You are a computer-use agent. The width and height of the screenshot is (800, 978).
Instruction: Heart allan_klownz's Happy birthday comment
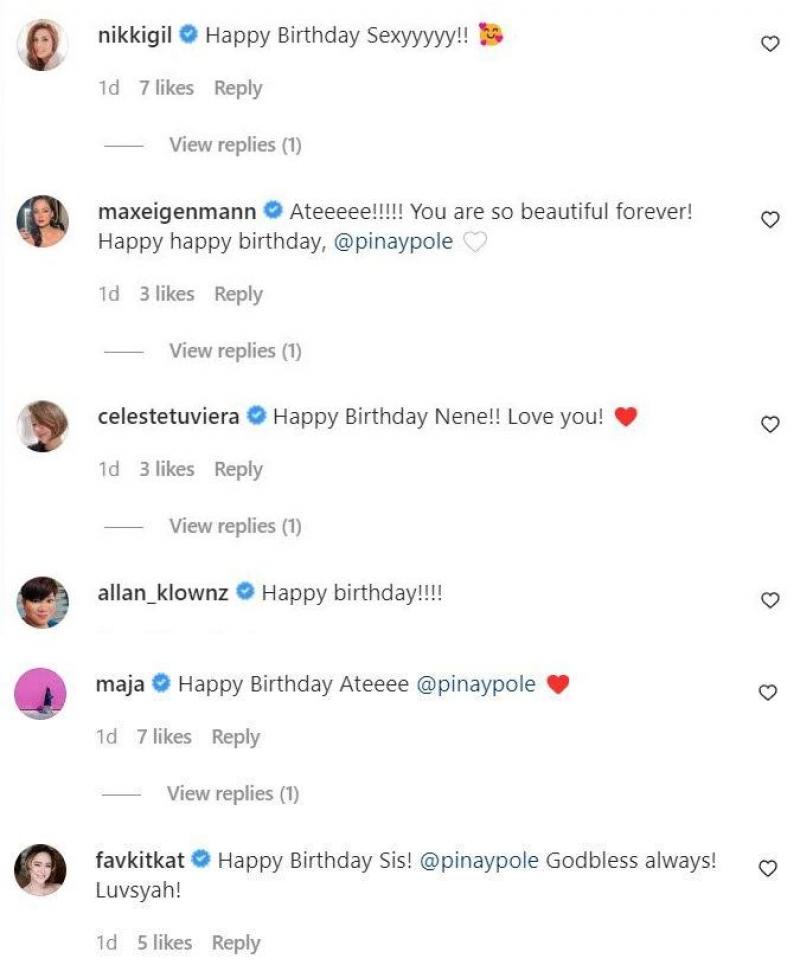tap(769, 600)
